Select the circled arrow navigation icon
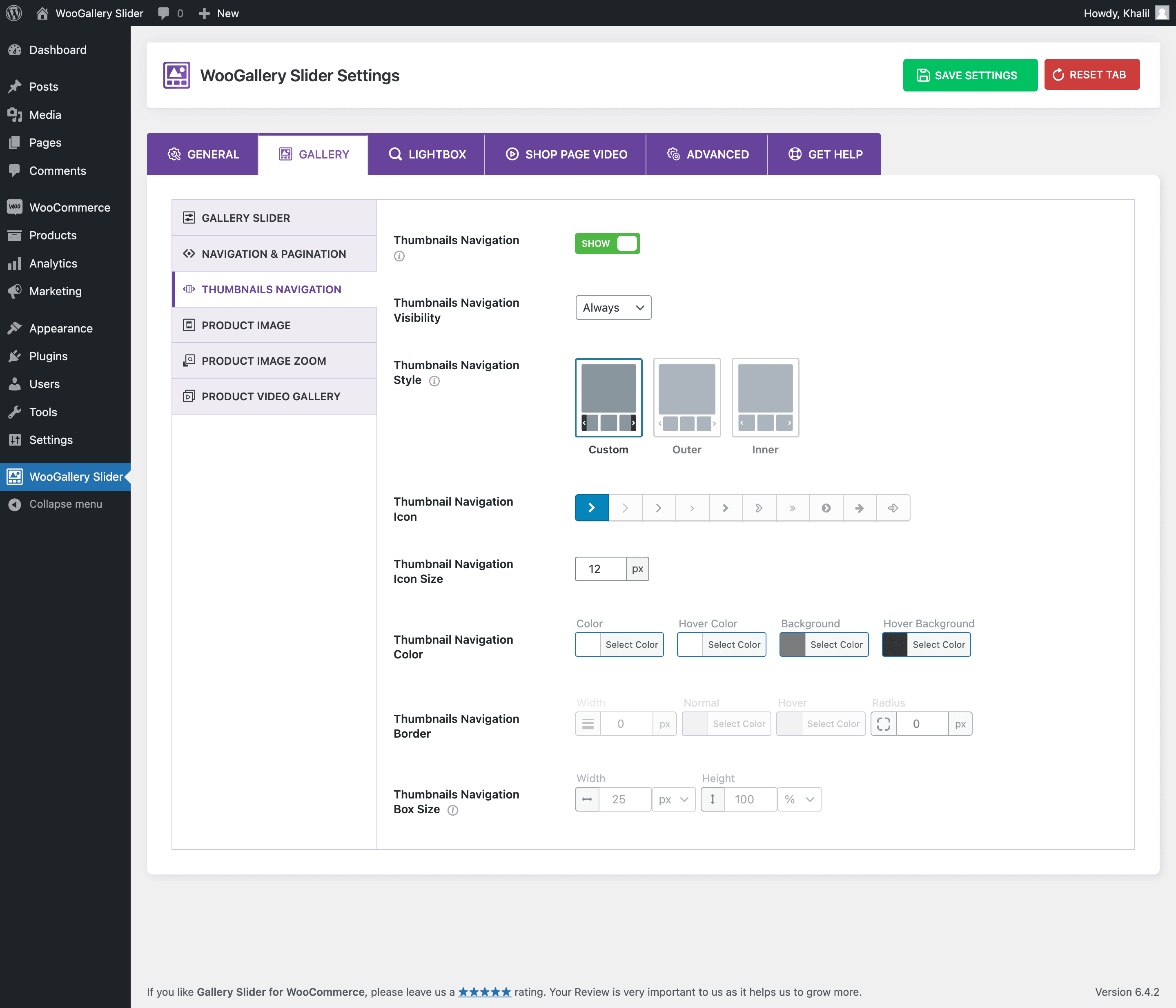Screen dimensions: 1176x1008 (826, 508)
